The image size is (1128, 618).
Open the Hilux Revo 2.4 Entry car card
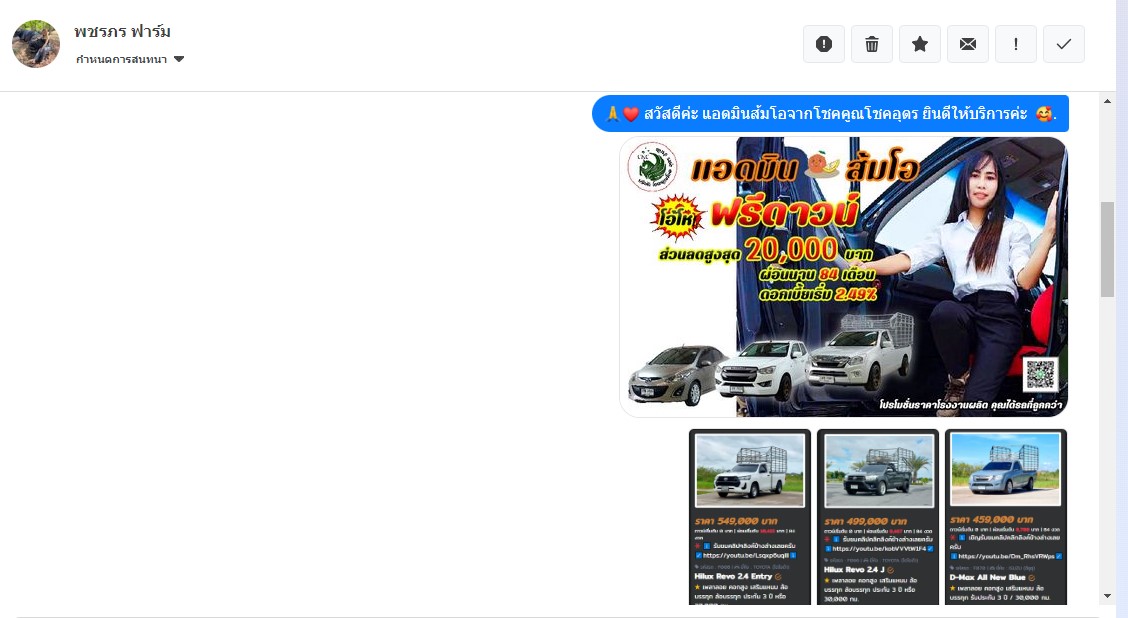pos(750,517)
